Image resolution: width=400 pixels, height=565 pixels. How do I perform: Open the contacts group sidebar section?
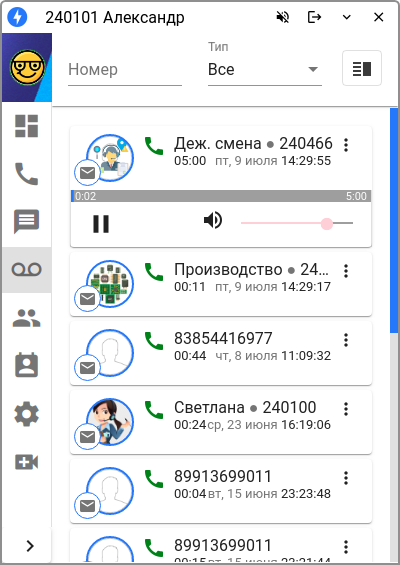(x=26, y=318)
